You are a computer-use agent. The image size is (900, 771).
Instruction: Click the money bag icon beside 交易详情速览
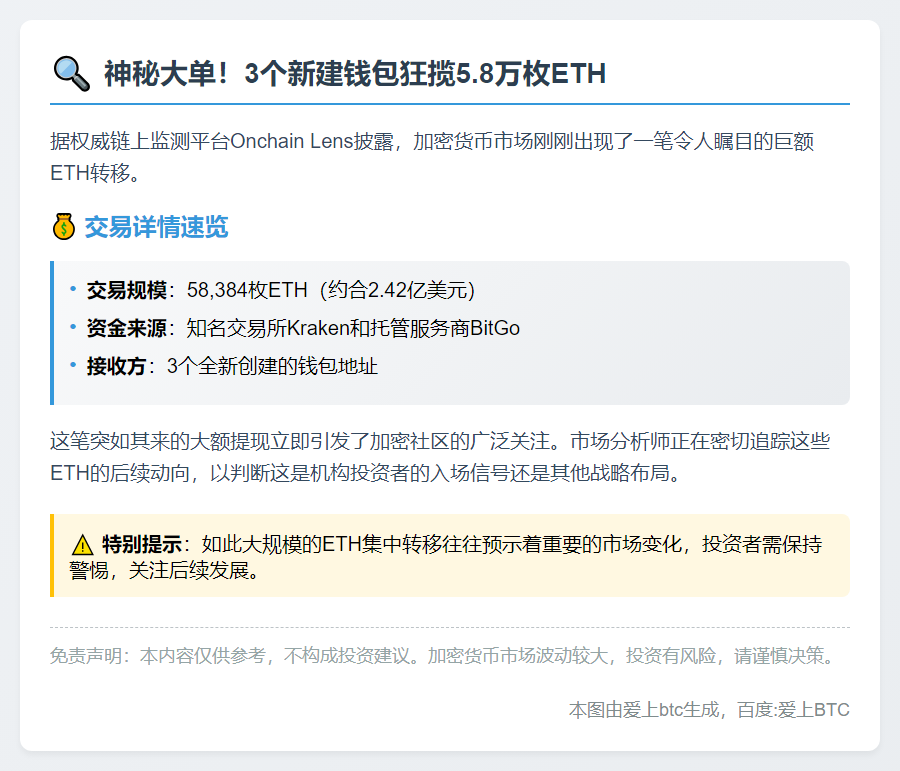(63, 227)
